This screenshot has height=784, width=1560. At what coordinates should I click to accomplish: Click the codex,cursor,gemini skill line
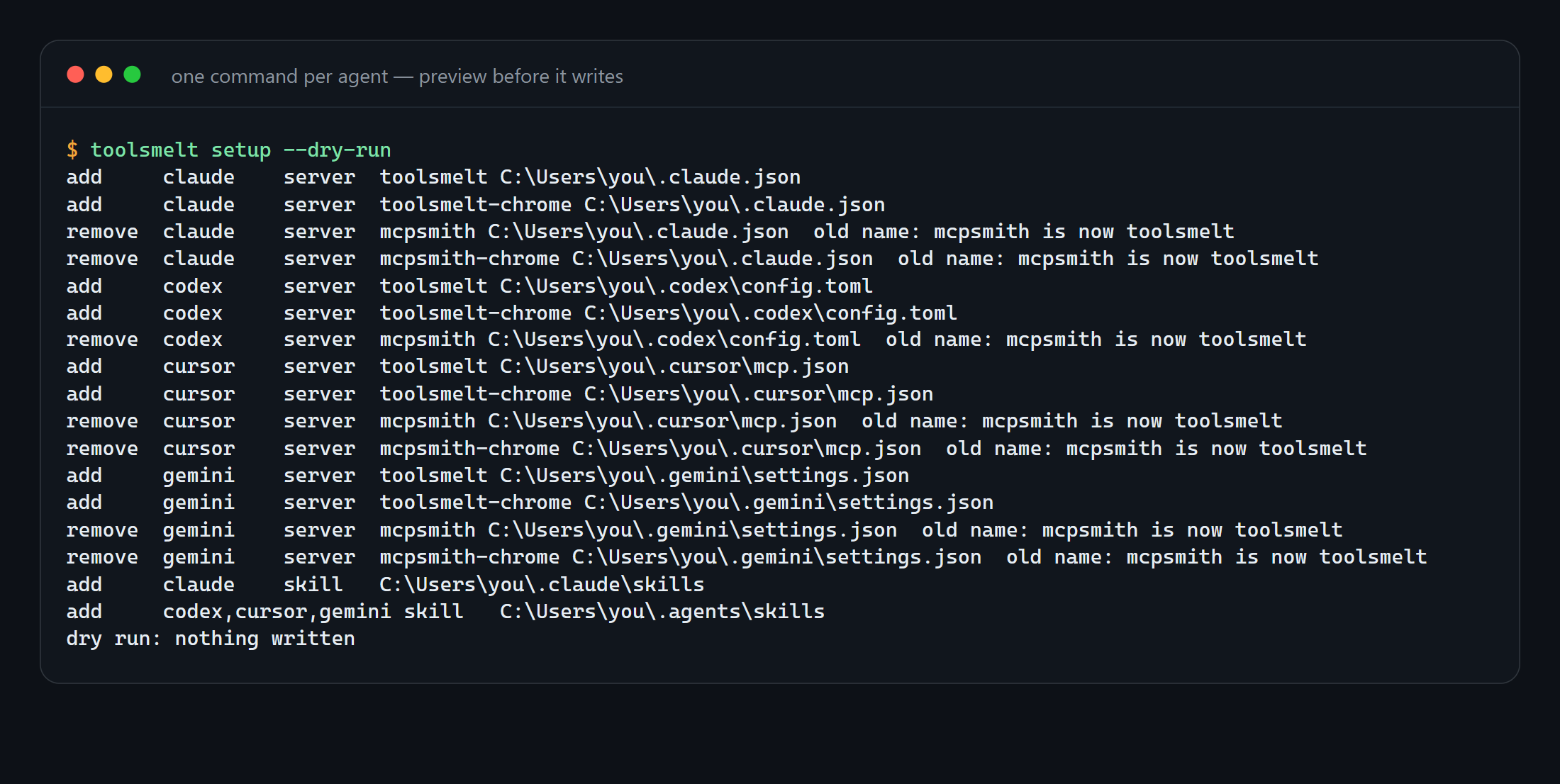coord(445,612)
